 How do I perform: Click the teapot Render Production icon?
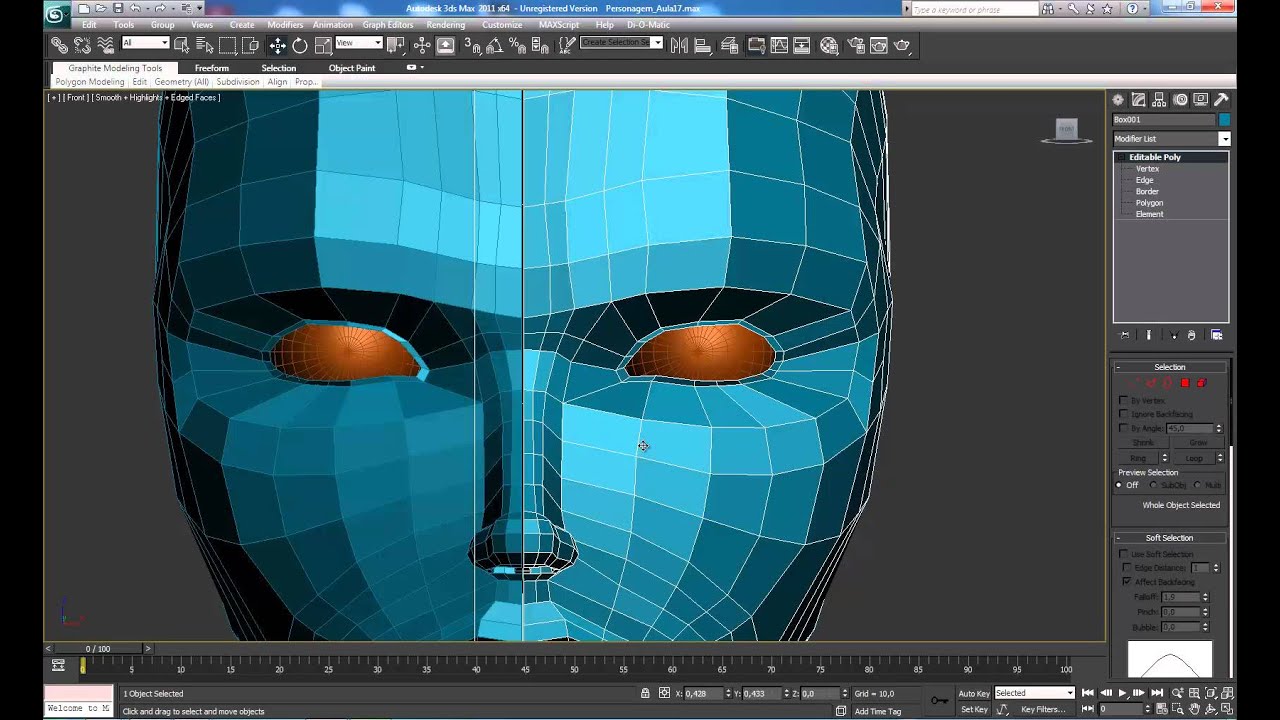click(902, 45)
